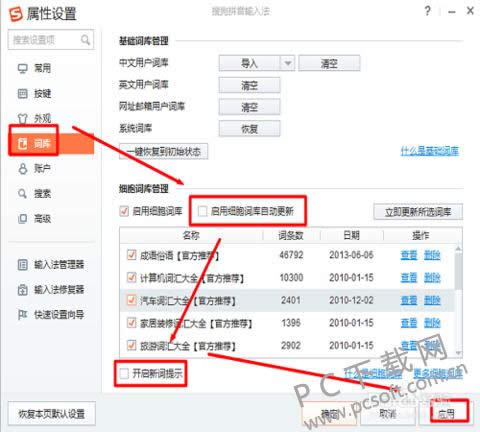Click 删除 link for 汽车词汇大全 row
Viewport: 480px width, 432px height.
click(x=432, y=300)
